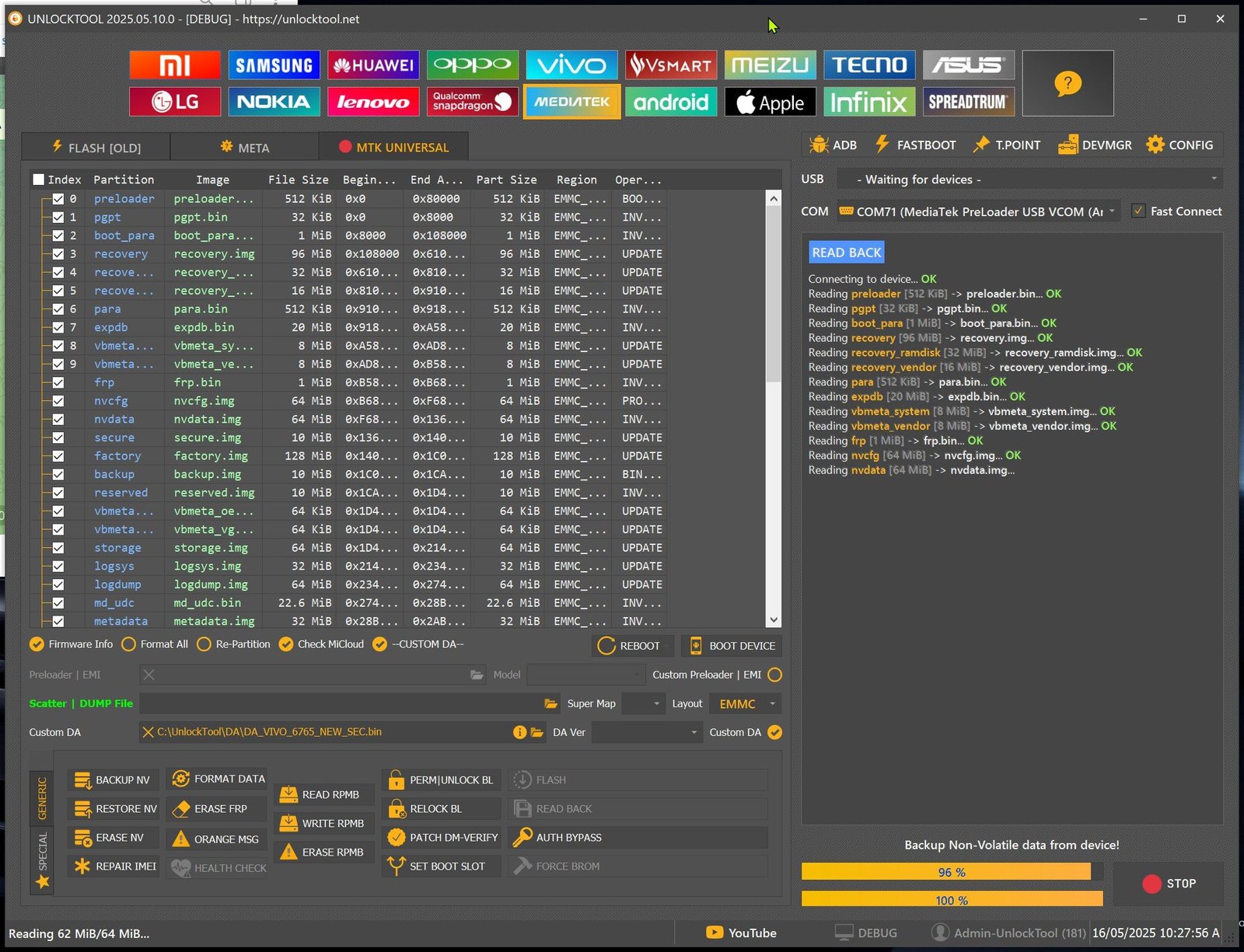Image resolution: width=1244 pixels, height=952 pixels.
Task: Uncheck the nvdata partition checkbox
Action: point(58,420)
